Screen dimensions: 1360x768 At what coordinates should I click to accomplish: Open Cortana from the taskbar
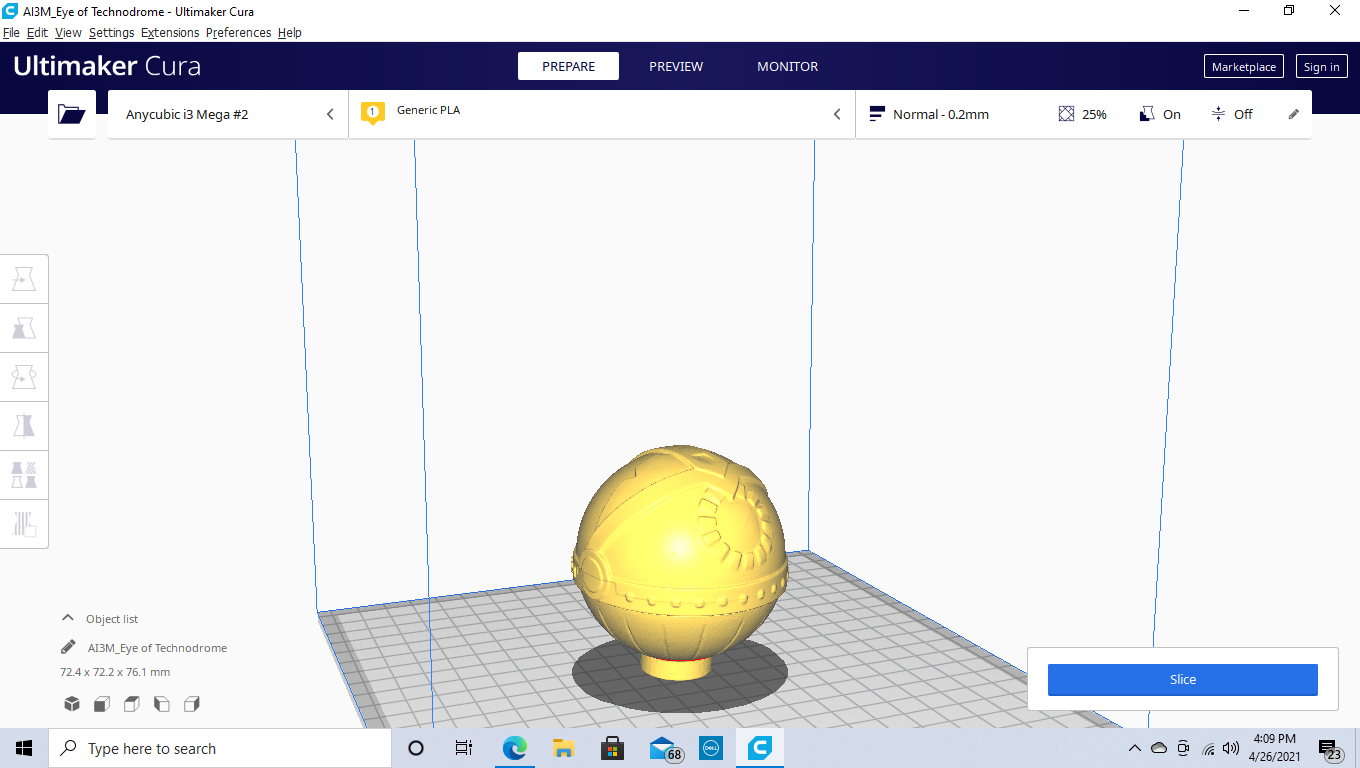point(416,748)
